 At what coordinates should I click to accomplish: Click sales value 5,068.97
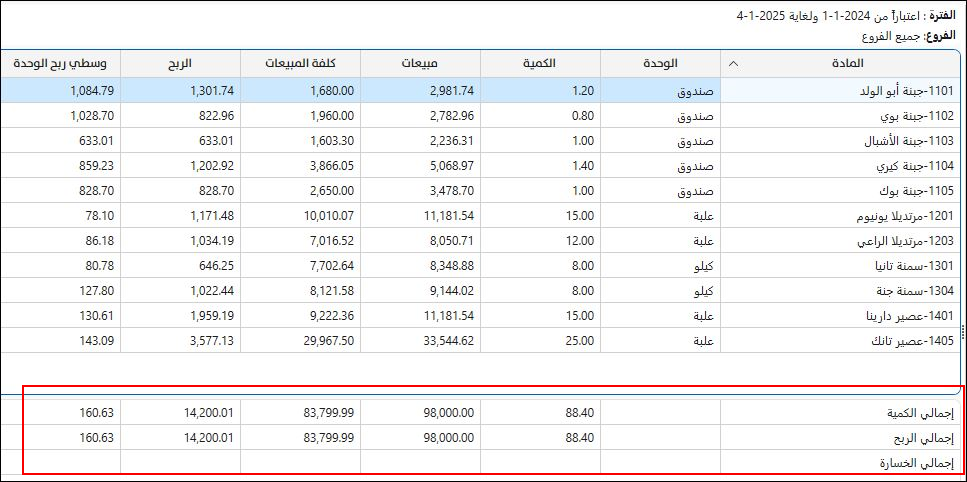click(452, 166)
